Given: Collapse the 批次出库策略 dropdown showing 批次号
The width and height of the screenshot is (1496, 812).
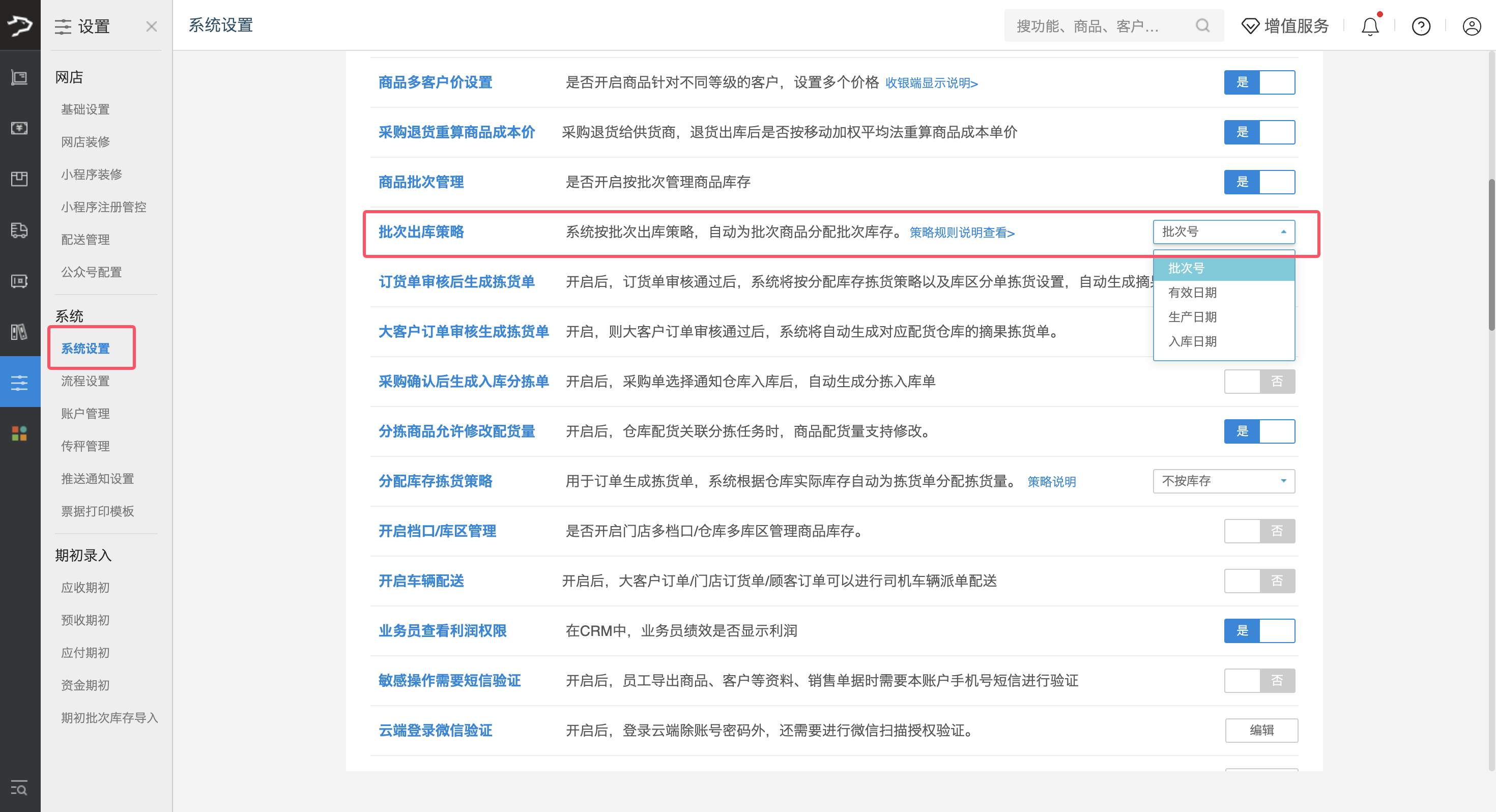Looking at the screenshot, I should 1224,232.
